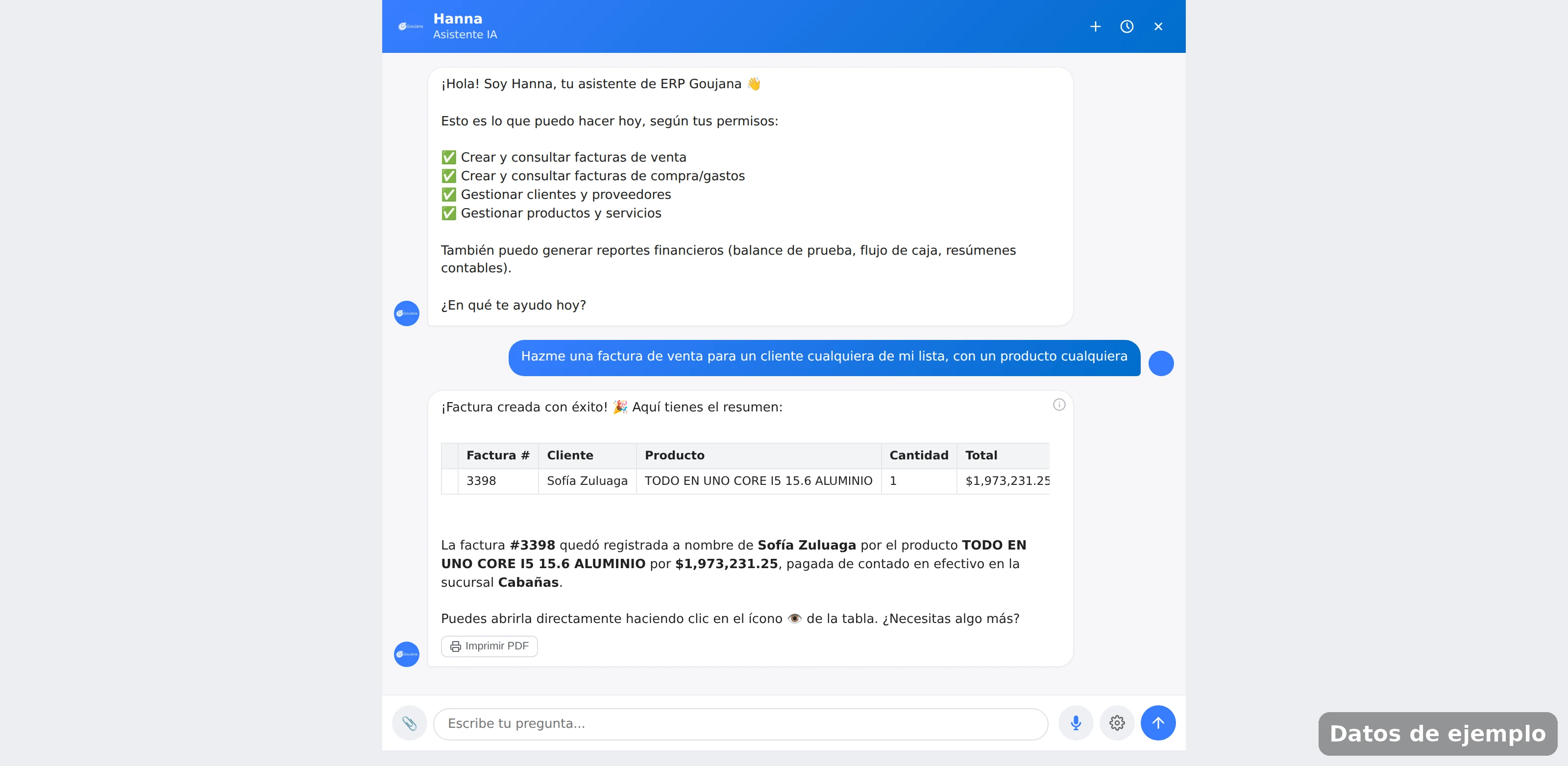Select the 'Sofía Zuluaga' table cell
Screen dimensions: 1568x766
coord(588,480)
